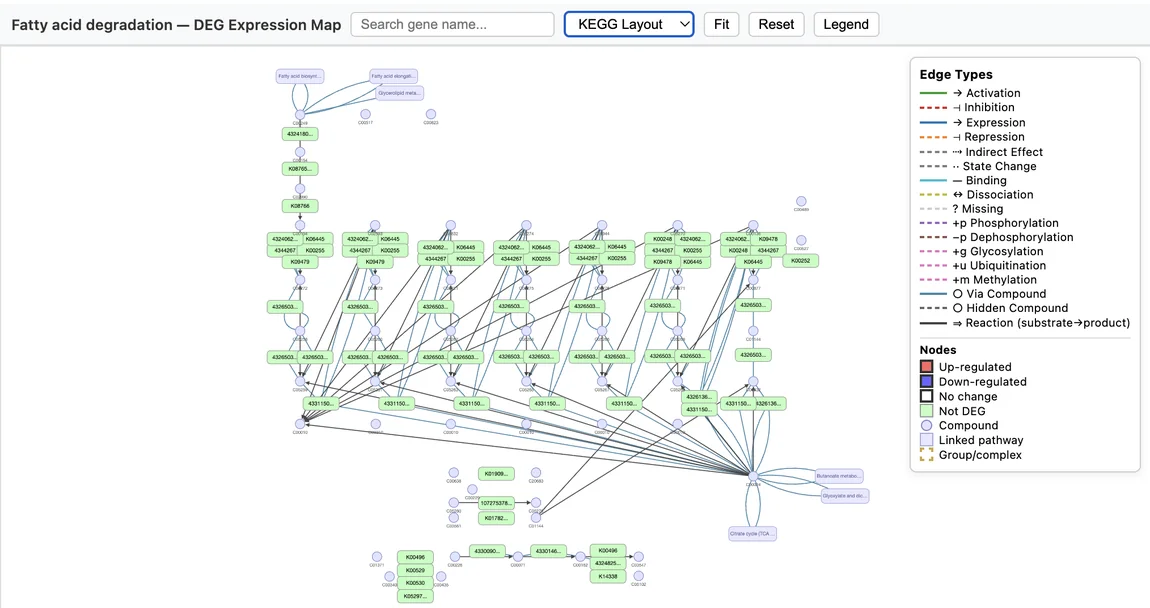Click the Group/complex dashed icon in legend
Image resolution: width=1150 pixels, height=608 pixels.
[927, 455]
